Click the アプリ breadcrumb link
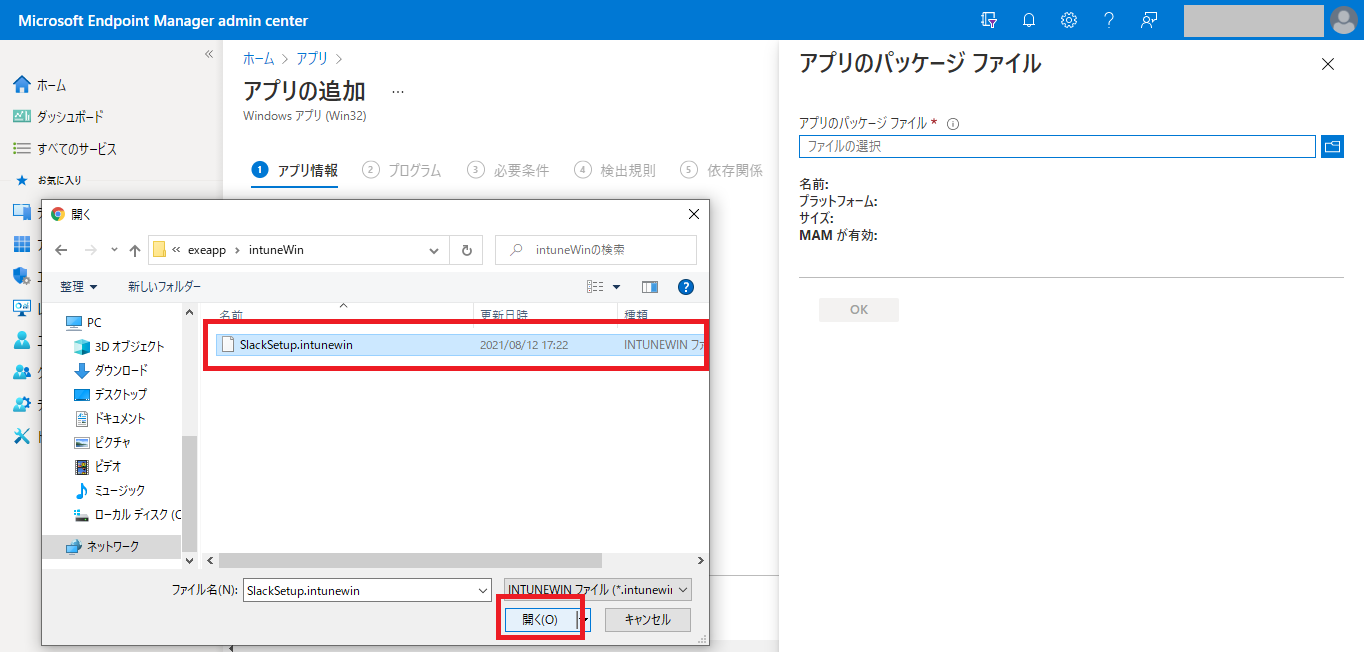The width and height of the screenshot is (1364, 652). point(312,59)
